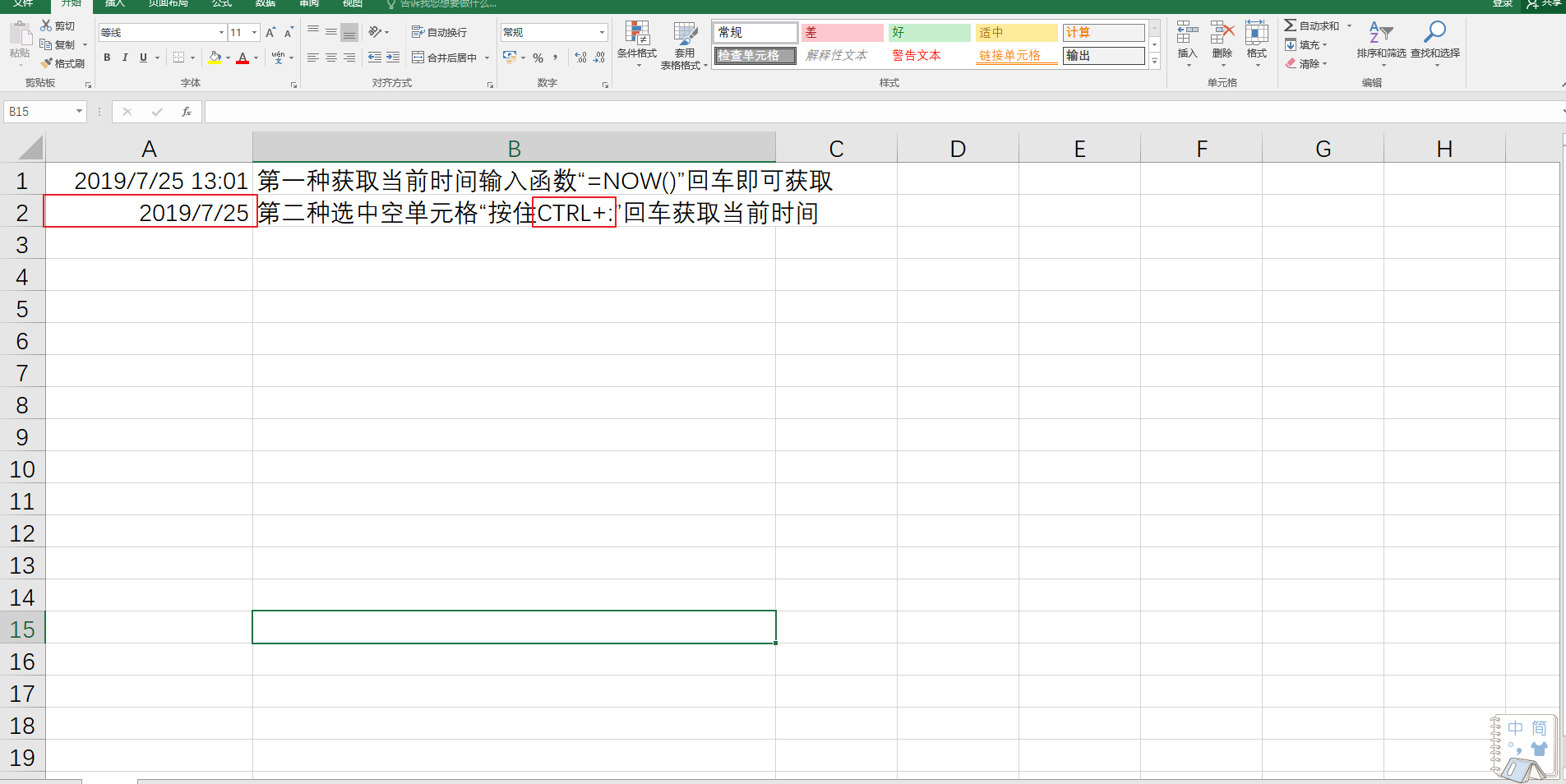Switch to the 插入 ribbon tab
Viewport: 1566px width, 784px height.
[114, 4]
